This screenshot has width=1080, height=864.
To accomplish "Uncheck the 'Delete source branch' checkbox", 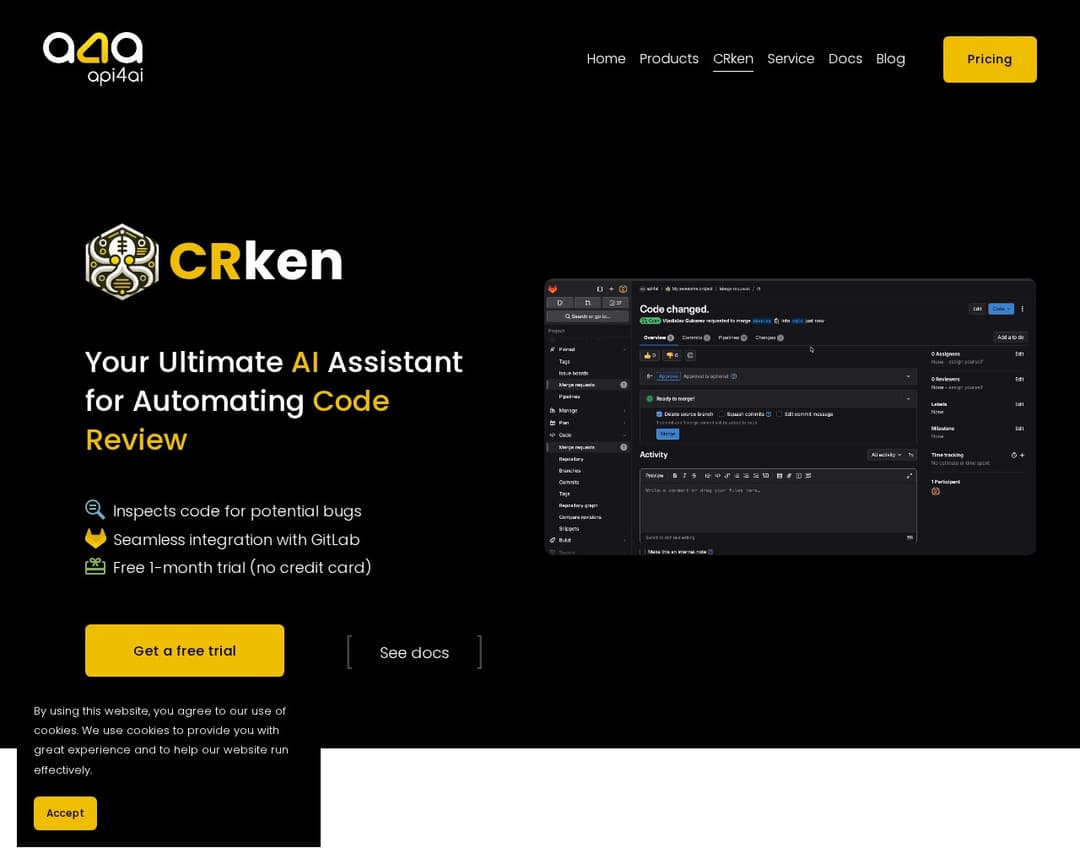I will pyautogui.click(x=659, y=414).
